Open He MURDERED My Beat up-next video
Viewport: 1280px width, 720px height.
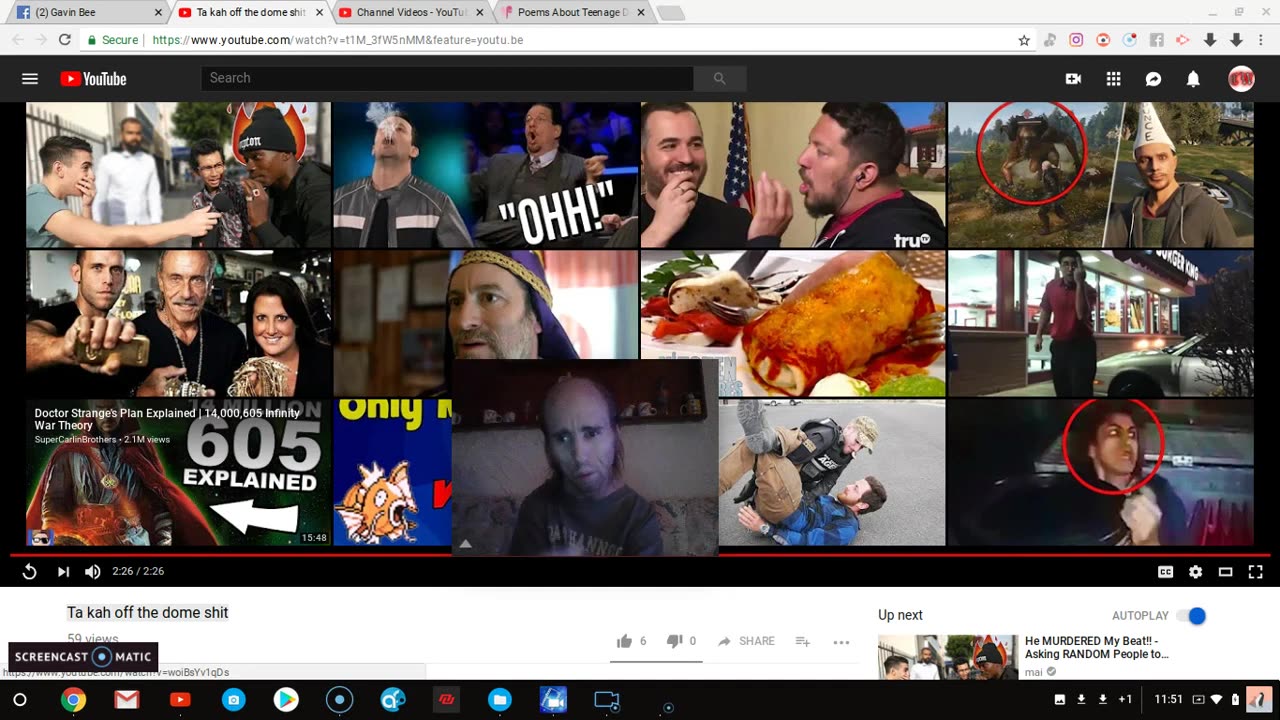[x=1096, y=647]
